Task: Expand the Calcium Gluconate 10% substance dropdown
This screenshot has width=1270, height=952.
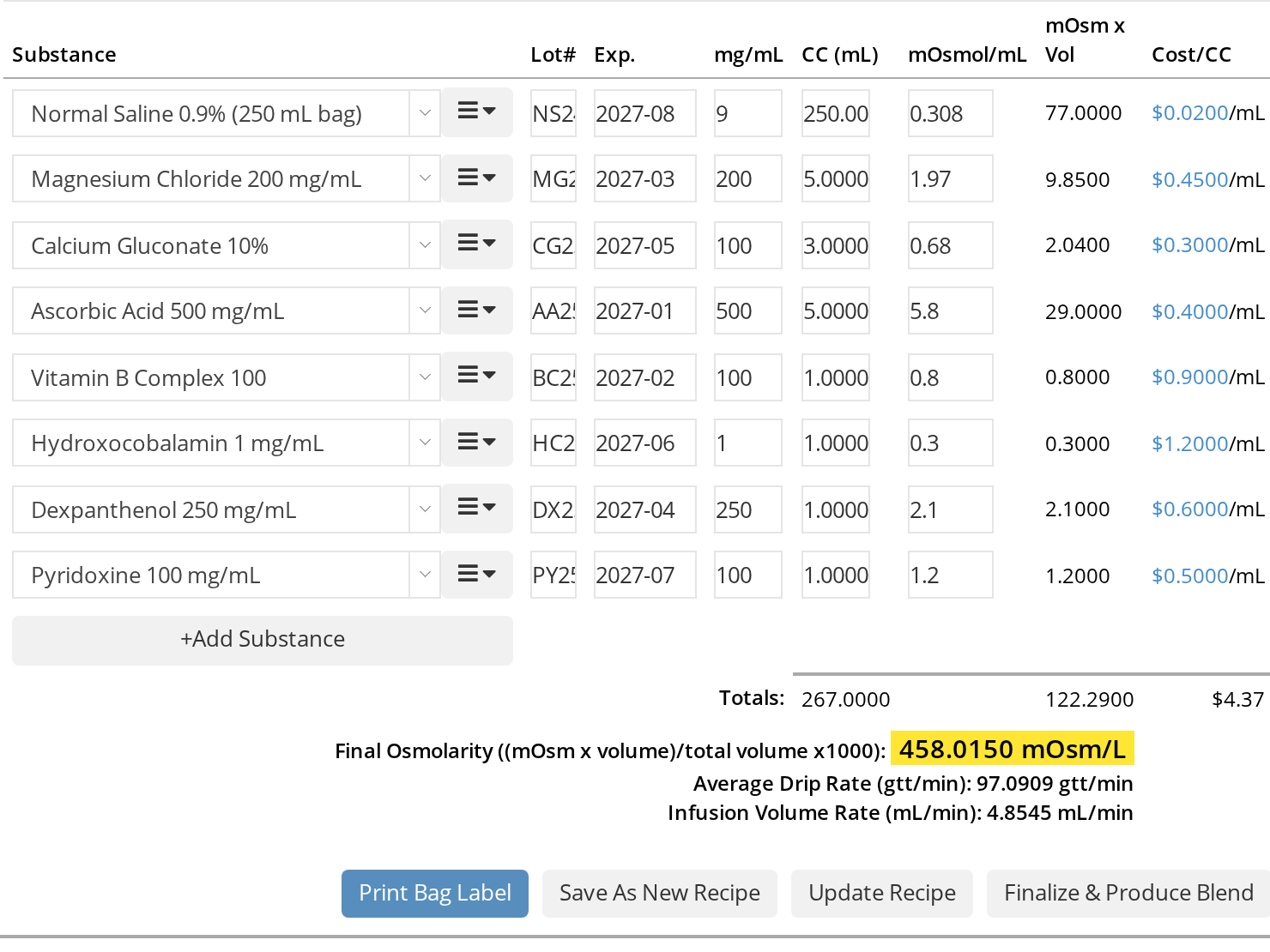Action: [x=425, y=245]
